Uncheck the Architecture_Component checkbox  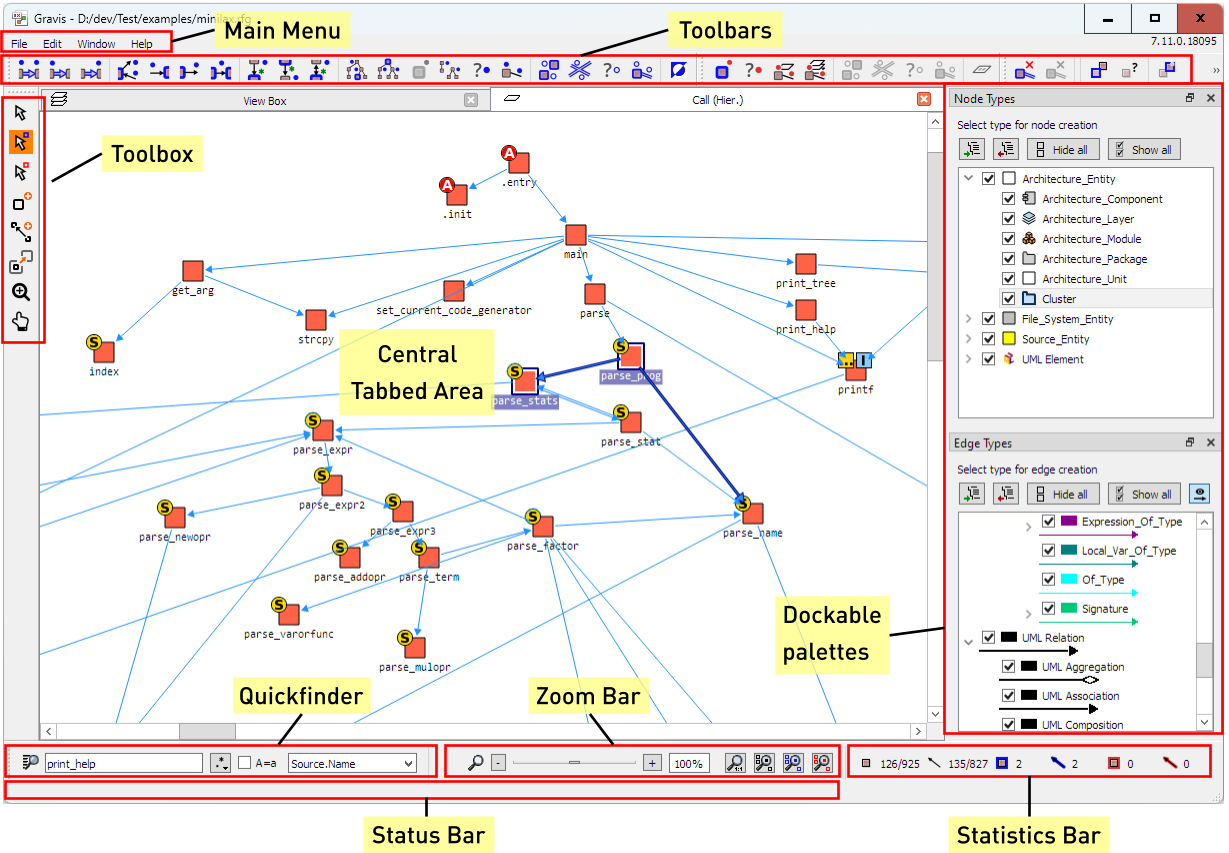point(1008,199)
